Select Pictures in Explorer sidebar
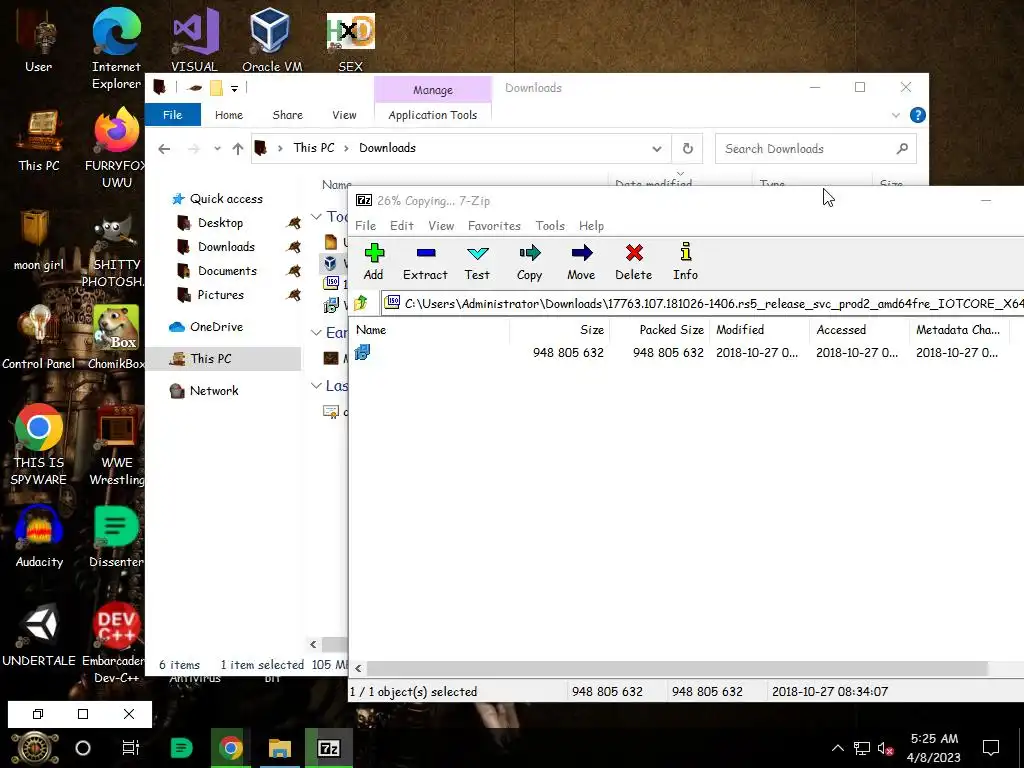 point(220,295)
